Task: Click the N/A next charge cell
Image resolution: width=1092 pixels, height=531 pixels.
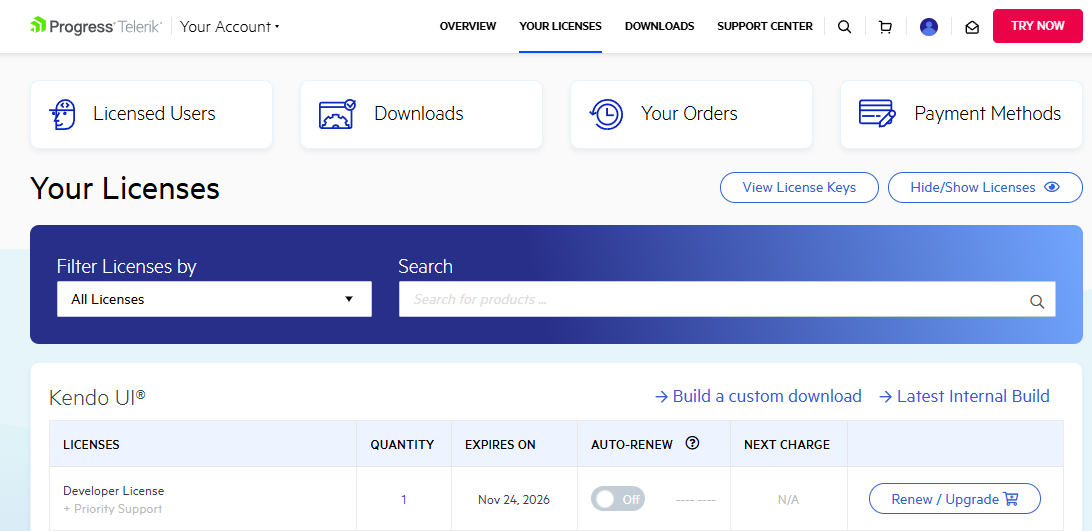Action: tap(788, 500)
